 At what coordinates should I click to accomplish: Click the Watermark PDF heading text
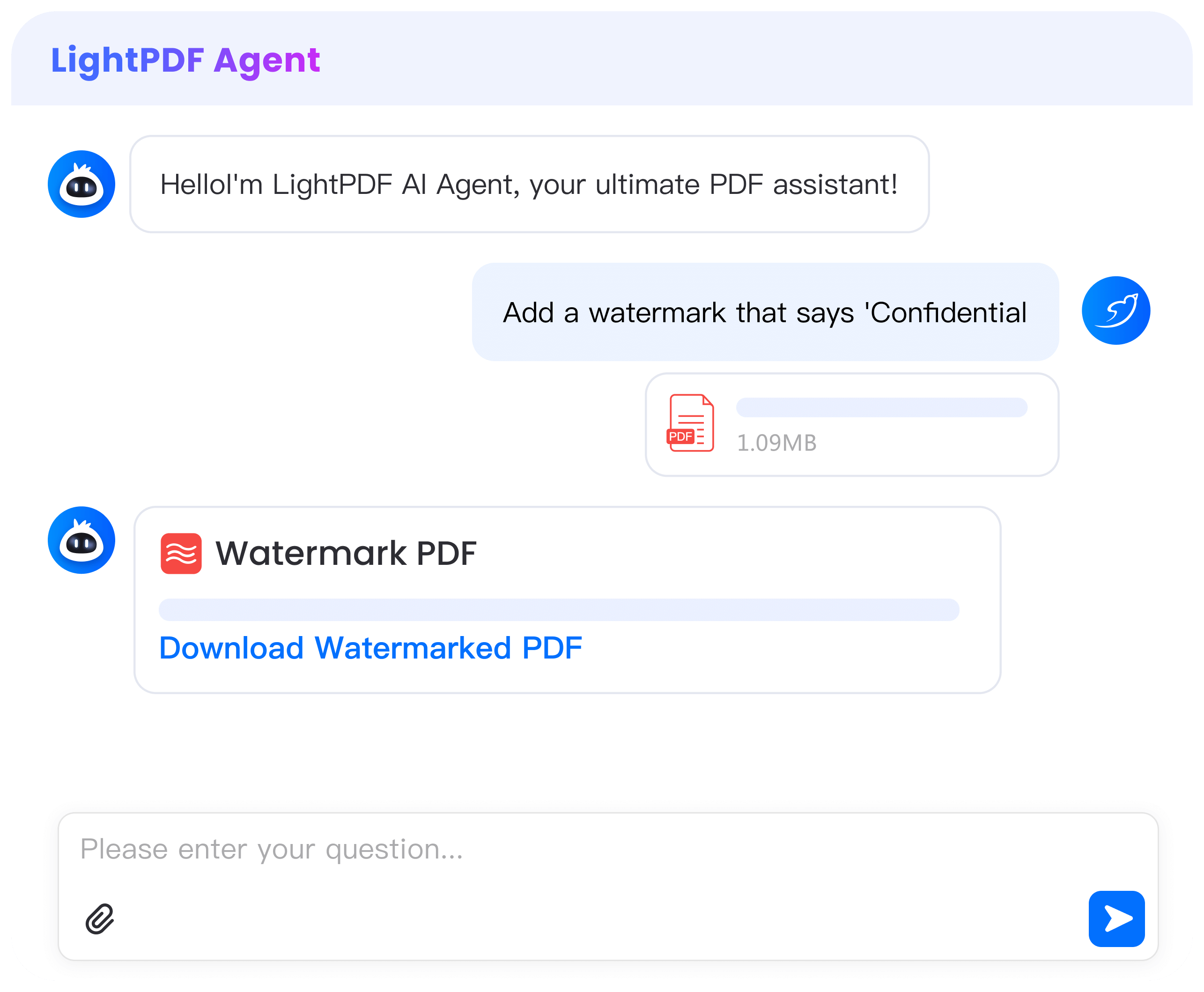(346, 553)
